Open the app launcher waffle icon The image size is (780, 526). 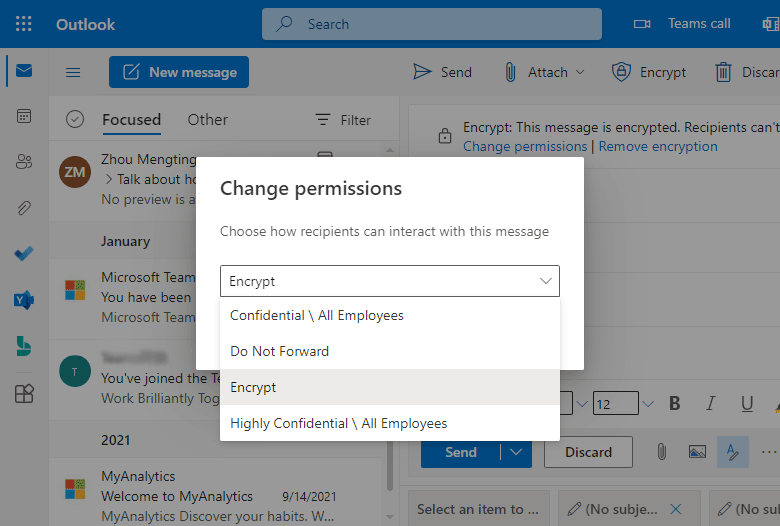pos(24,24)
